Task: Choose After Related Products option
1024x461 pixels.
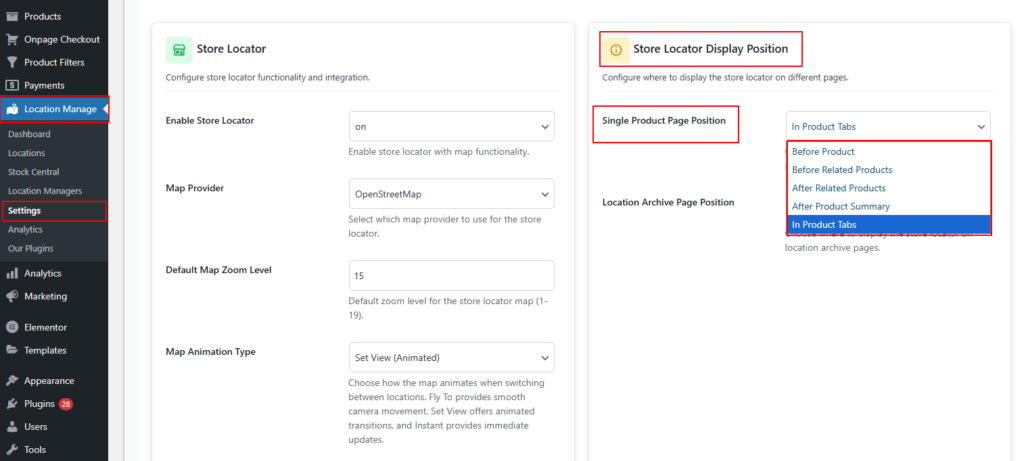Action: [838, 188]
